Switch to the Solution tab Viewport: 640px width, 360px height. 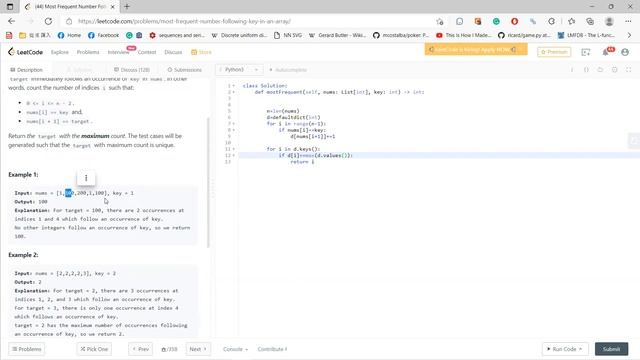pyautogui.click(x=80, y=70)
